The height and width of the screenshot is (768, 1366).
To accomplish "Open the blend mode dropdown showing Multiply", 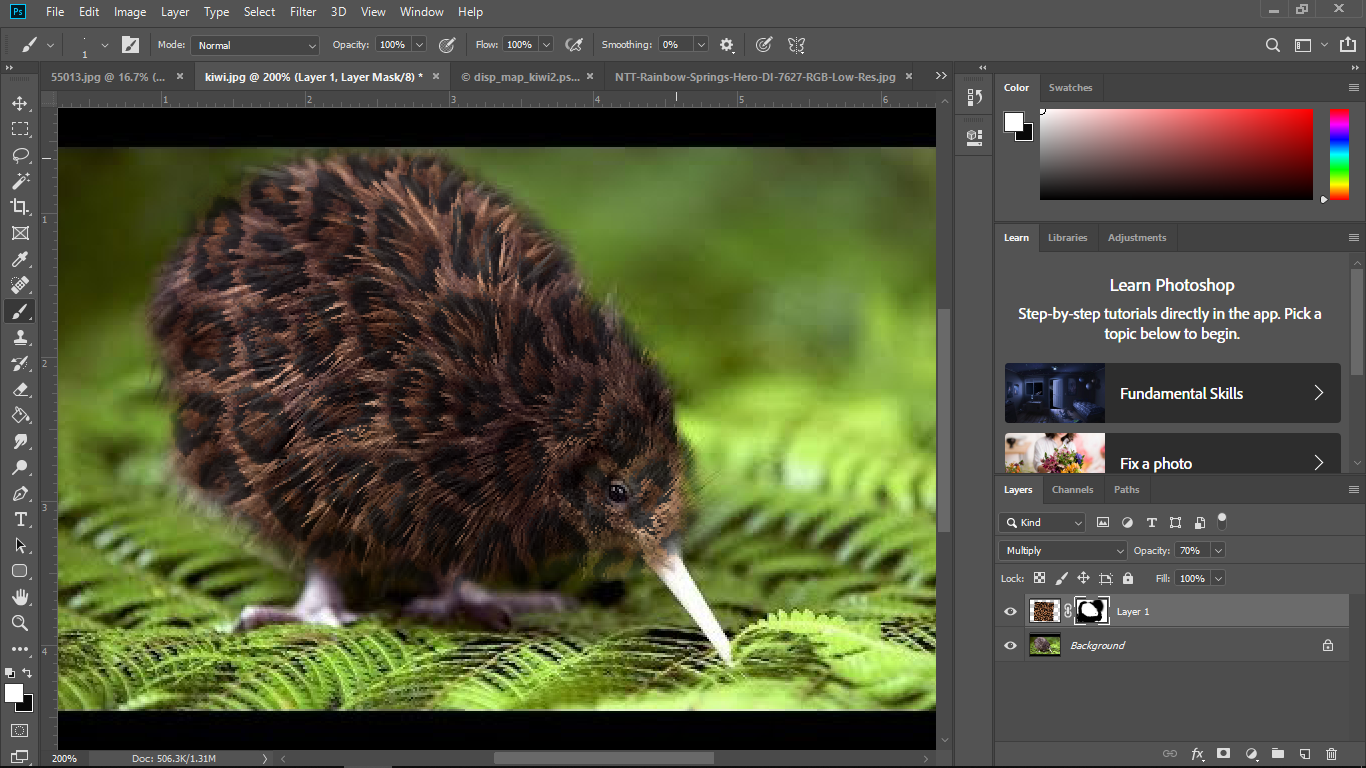I will (1062, 551).
